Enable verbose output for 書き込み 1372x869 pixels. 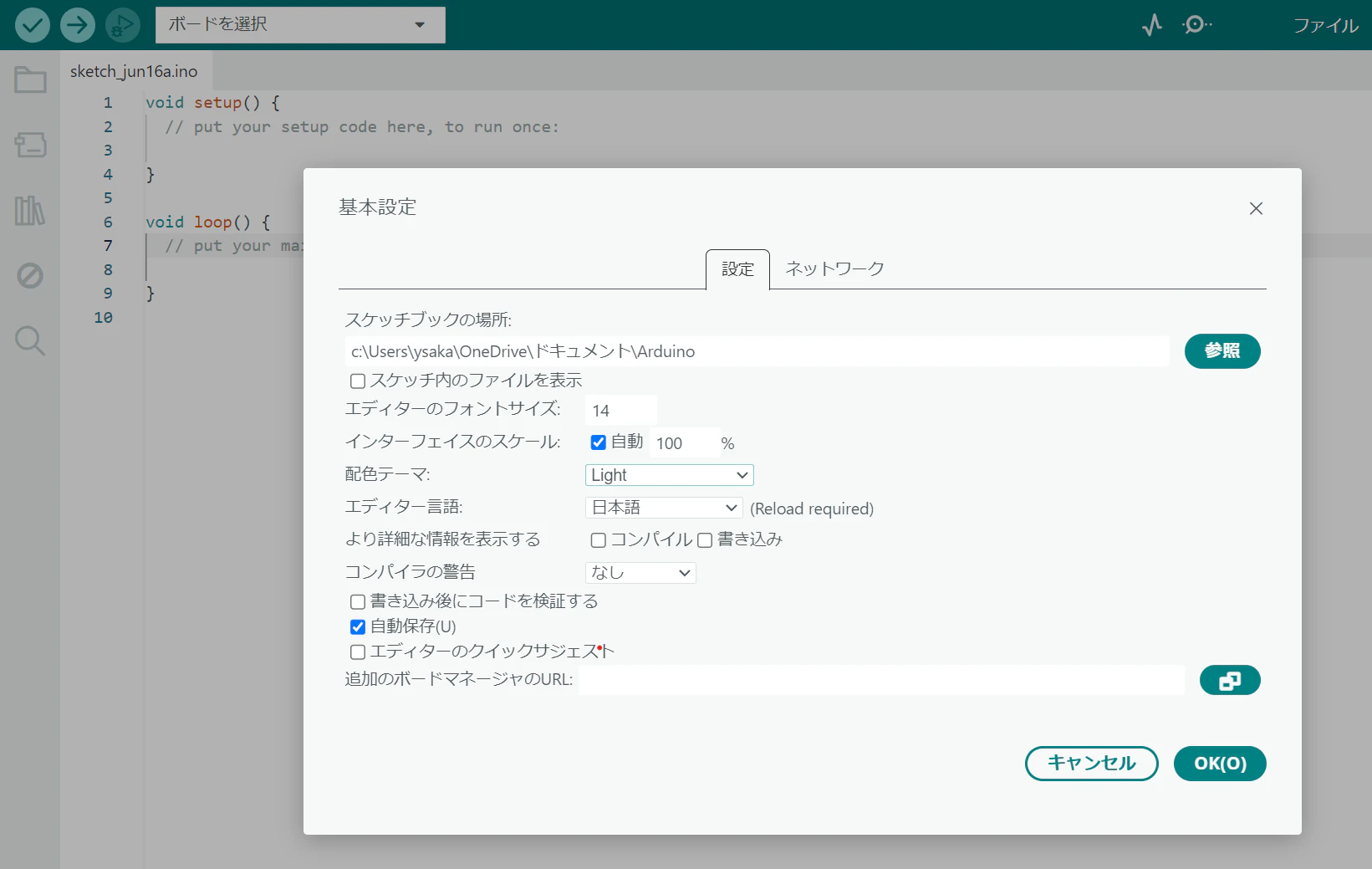[705, 540]
